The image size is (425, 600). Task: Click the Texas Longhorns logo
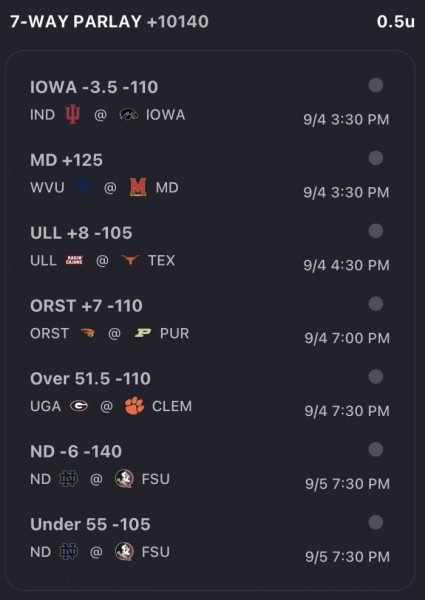[130, 260]
